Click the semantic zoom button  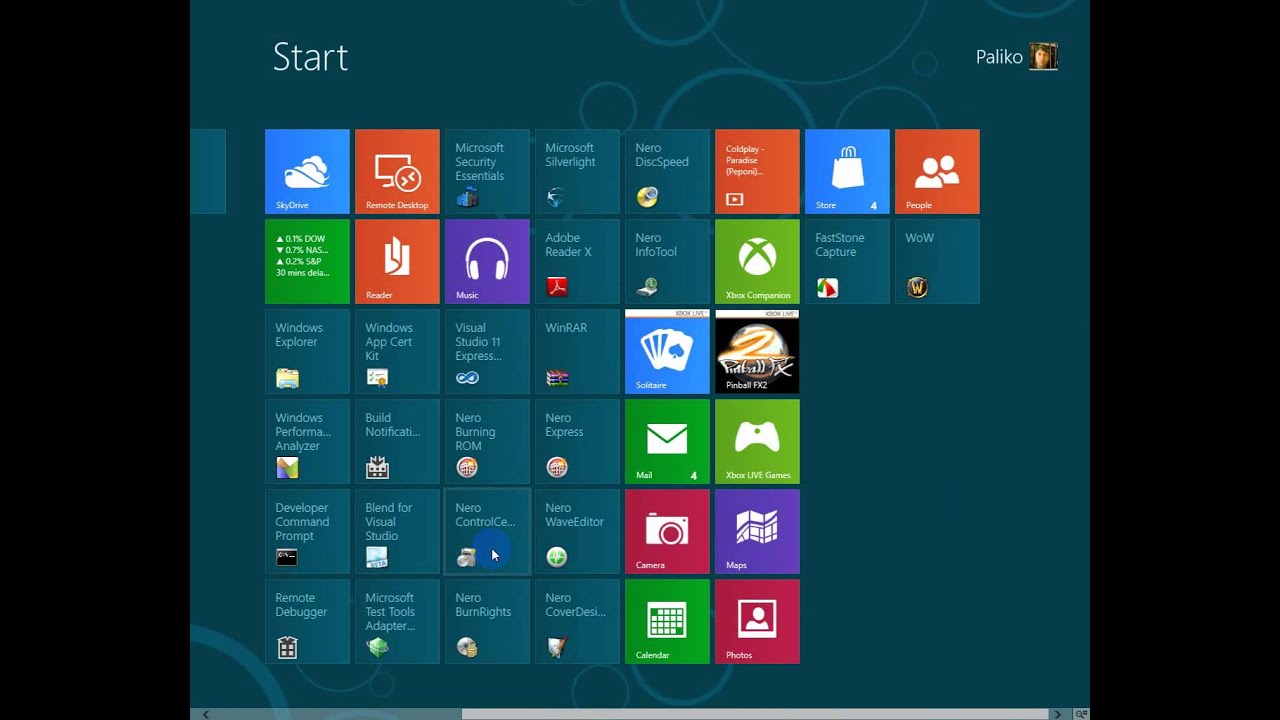[1081, 714]
